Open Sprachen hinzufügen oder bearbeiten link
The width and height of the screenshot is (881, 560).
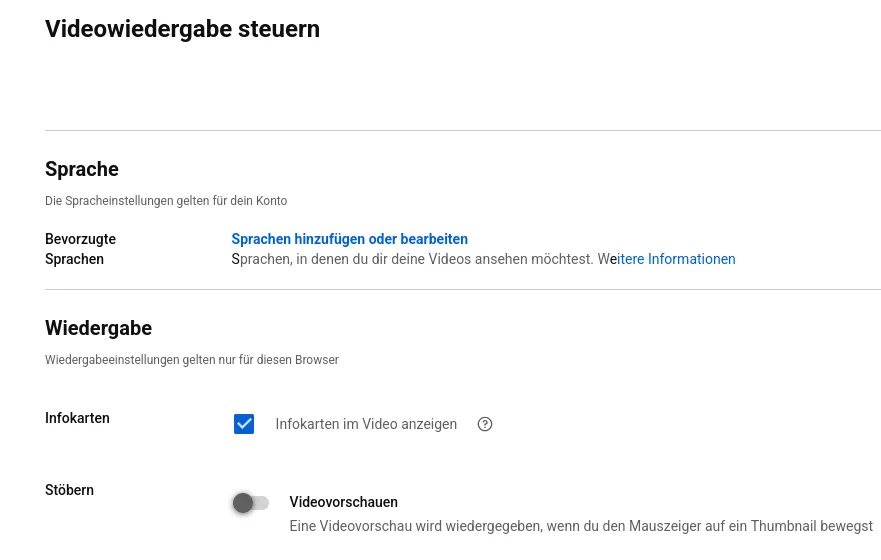pos(349,239)
